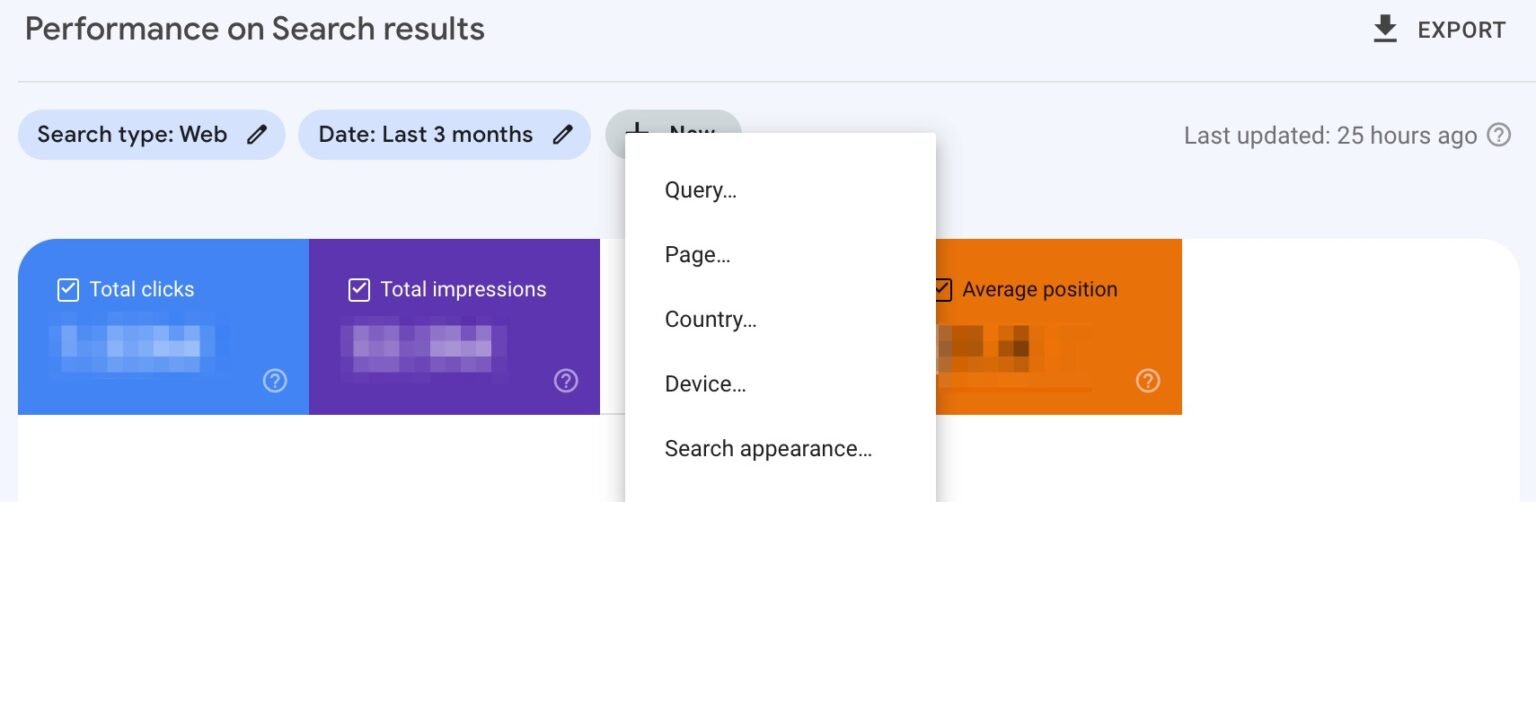Open the help icon on Average position card
The width and height of the screenshot is (1536, 713).
click(x=1147, y=381)
